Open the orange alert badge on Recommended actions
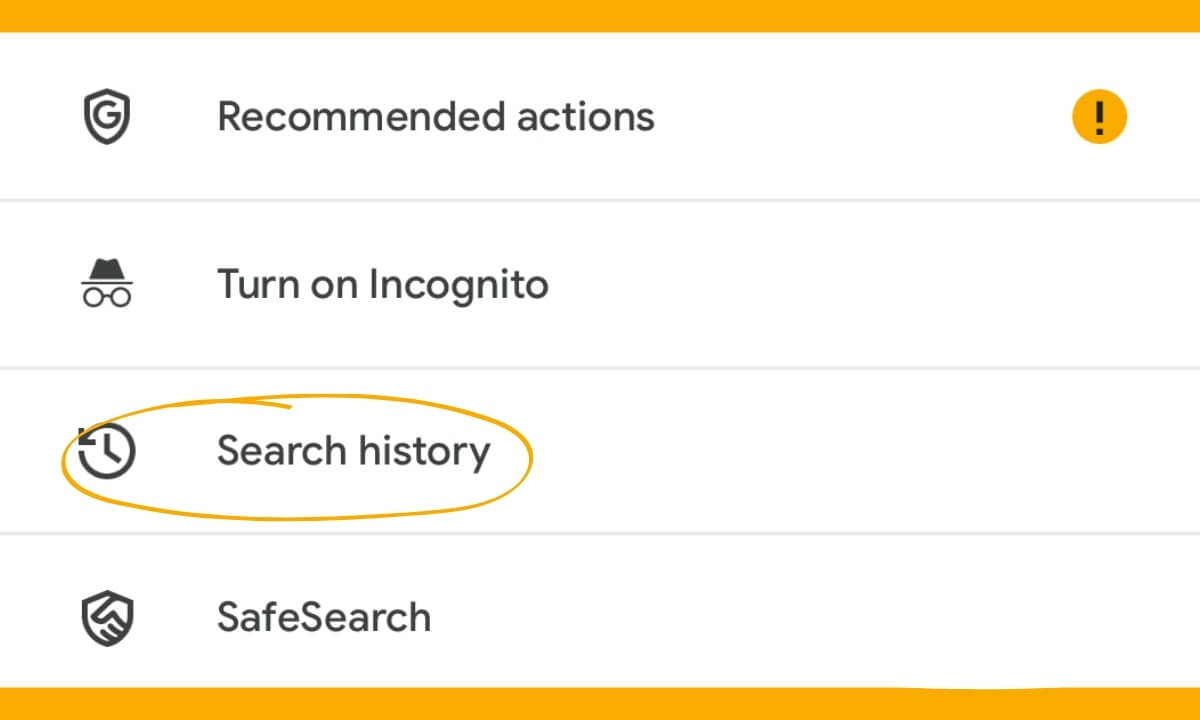 (1099, 116)
